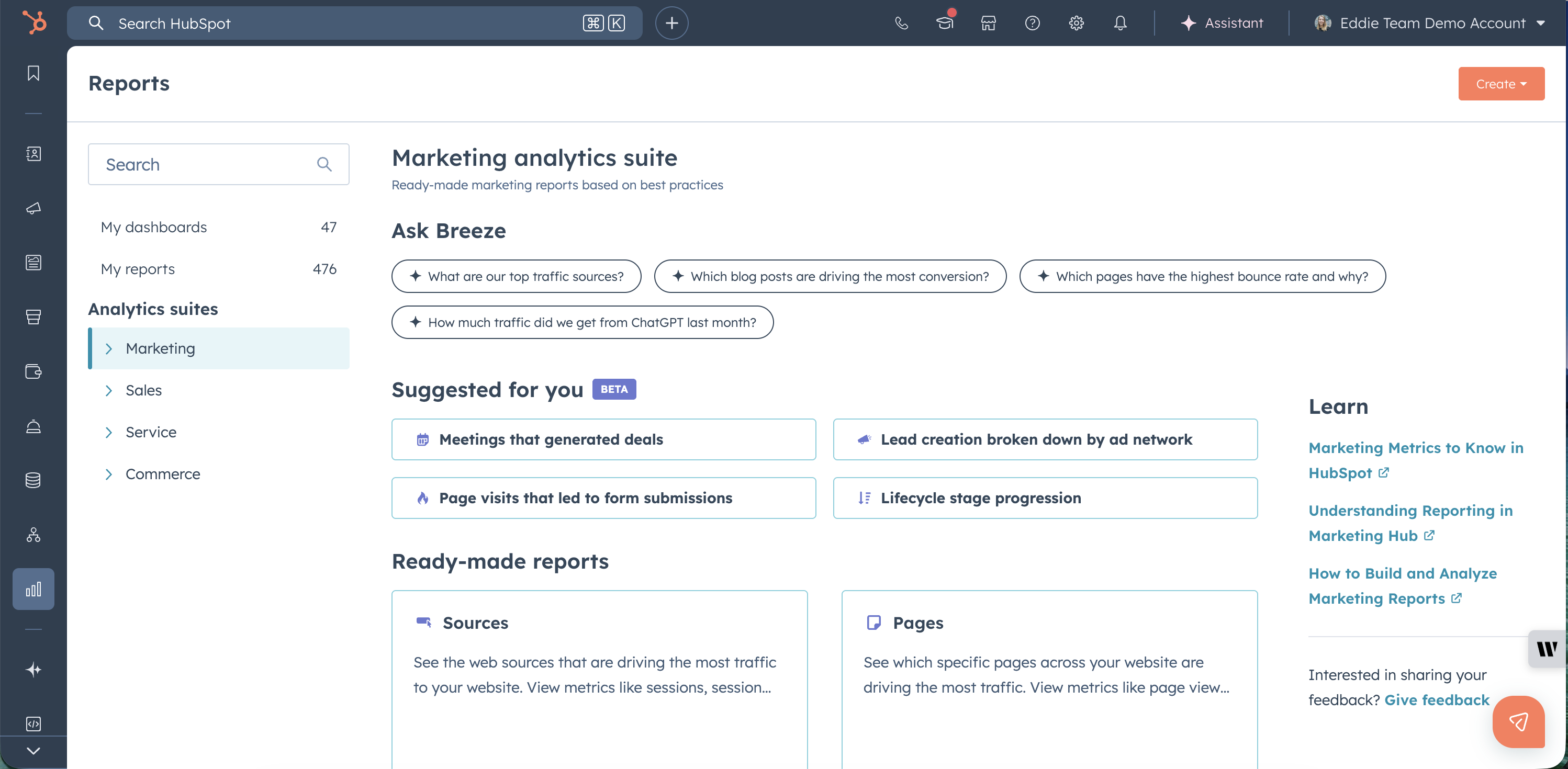The width and height of the screenshot is (1568, 769).
Task: Open the calling phone icon
Action: (x=901, y=23)
